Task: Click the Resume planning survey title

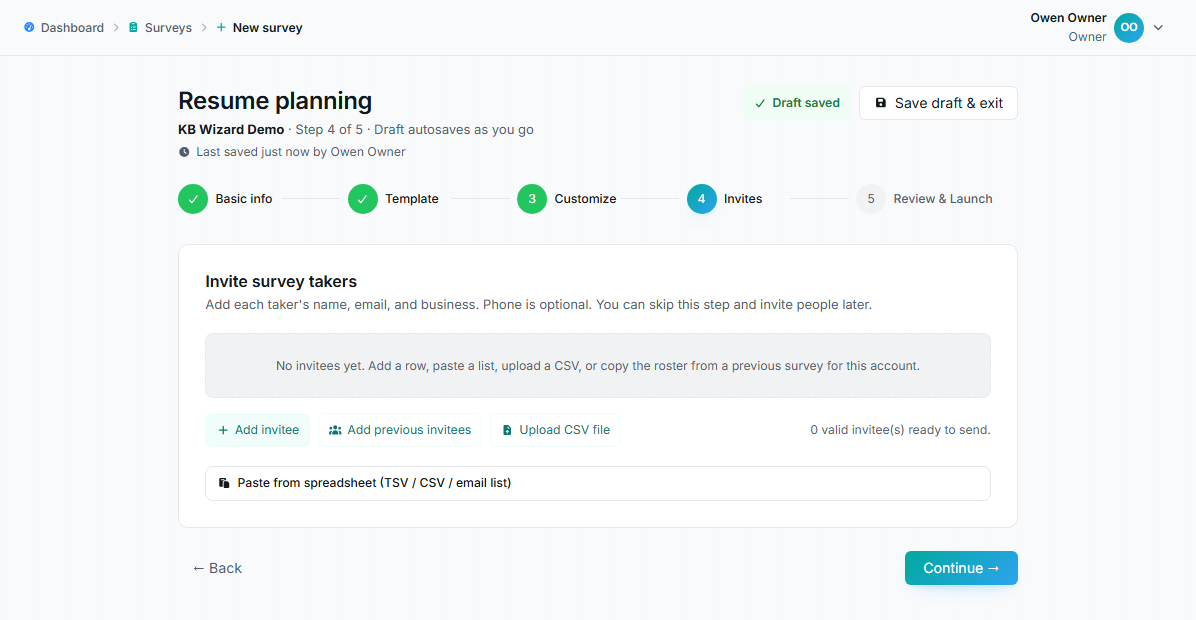Action: tap(275, 101)
